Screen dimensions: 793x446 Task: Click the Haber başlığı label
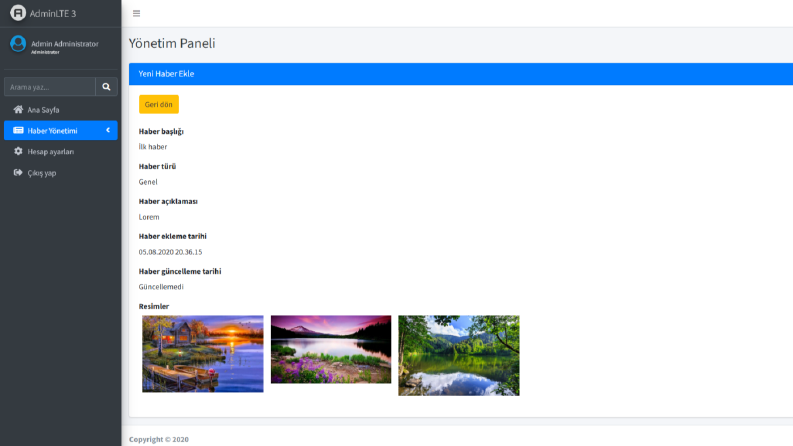click(x=161, y=131)
